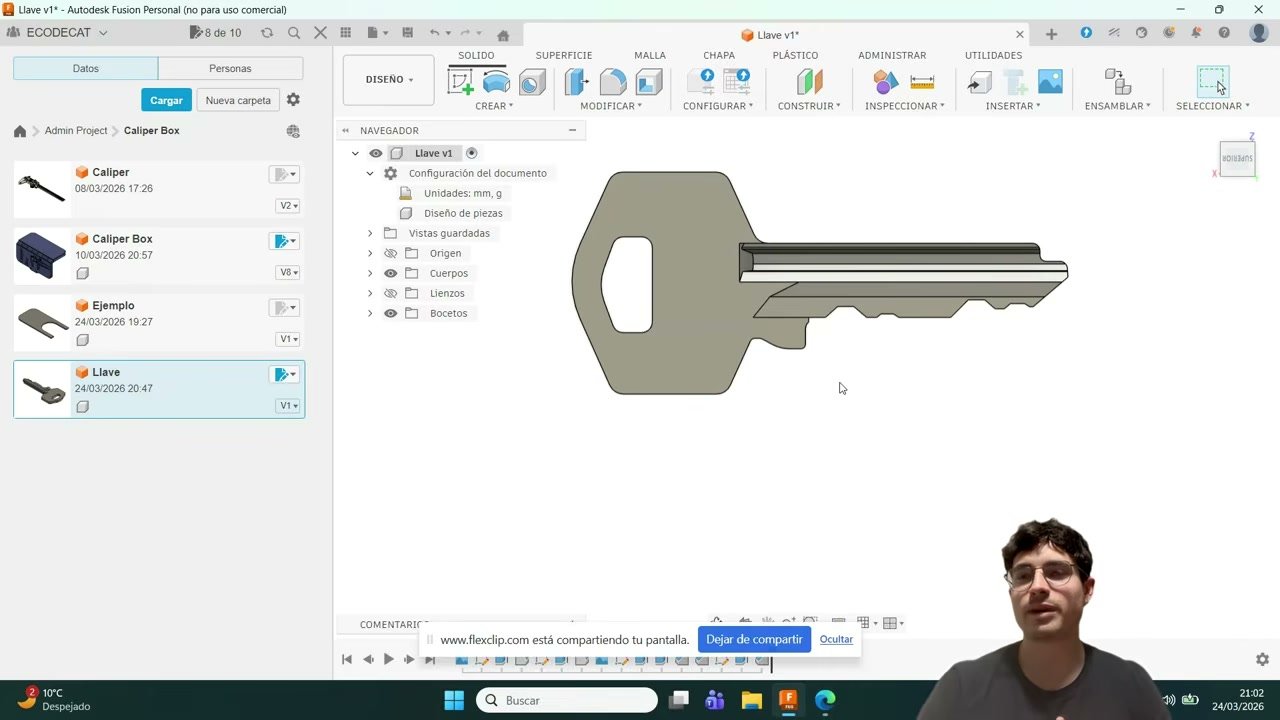
Task: Open the search magnifier in the data panel
Action: 294,33
